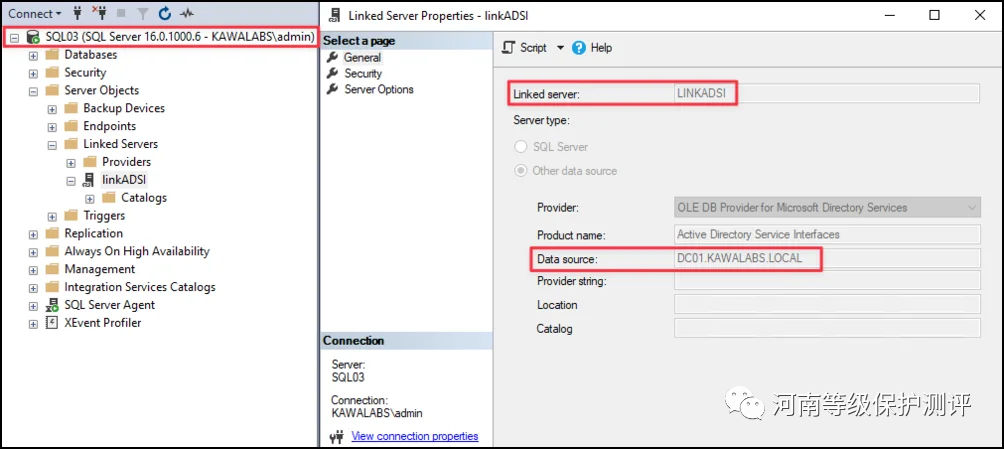Refresh Object Explorer with the circular arrow
1004x449 pixels.
[x=165, y=13]
